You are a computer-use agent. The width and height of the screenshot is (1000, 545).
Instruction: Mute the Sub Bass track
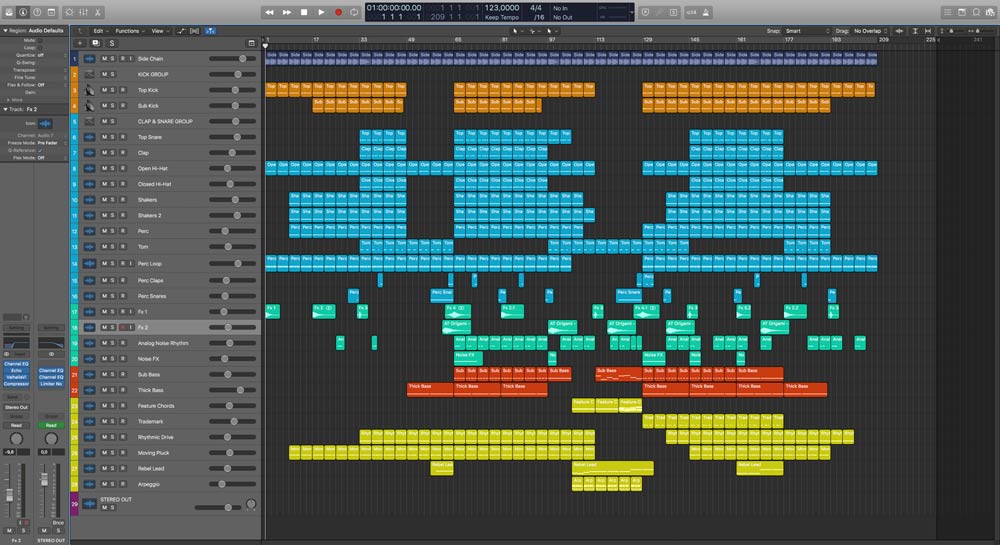[104, 374]
